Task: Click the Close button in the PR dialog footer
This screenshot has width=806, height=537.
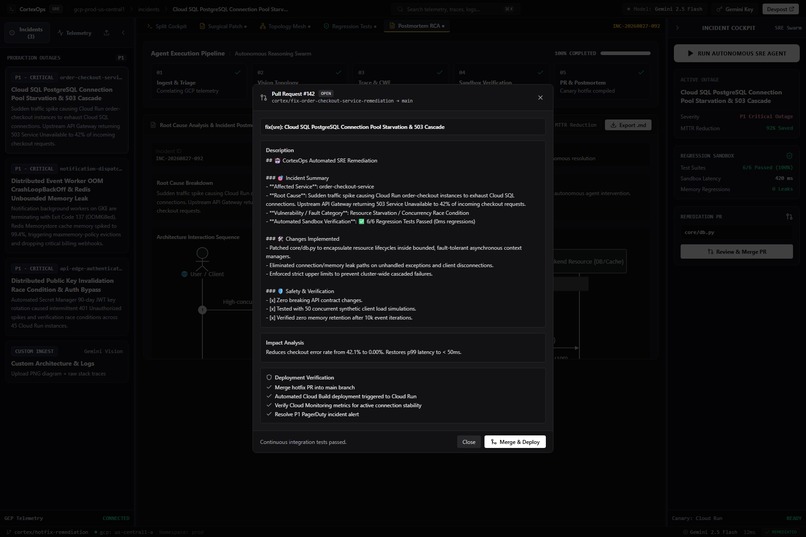Action: click(468, 442)
